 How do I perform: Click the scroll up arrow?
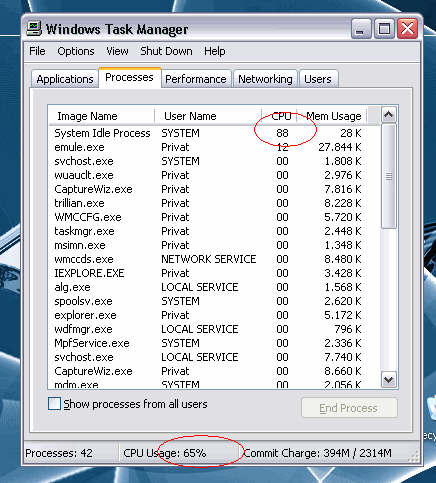point(389,115)
